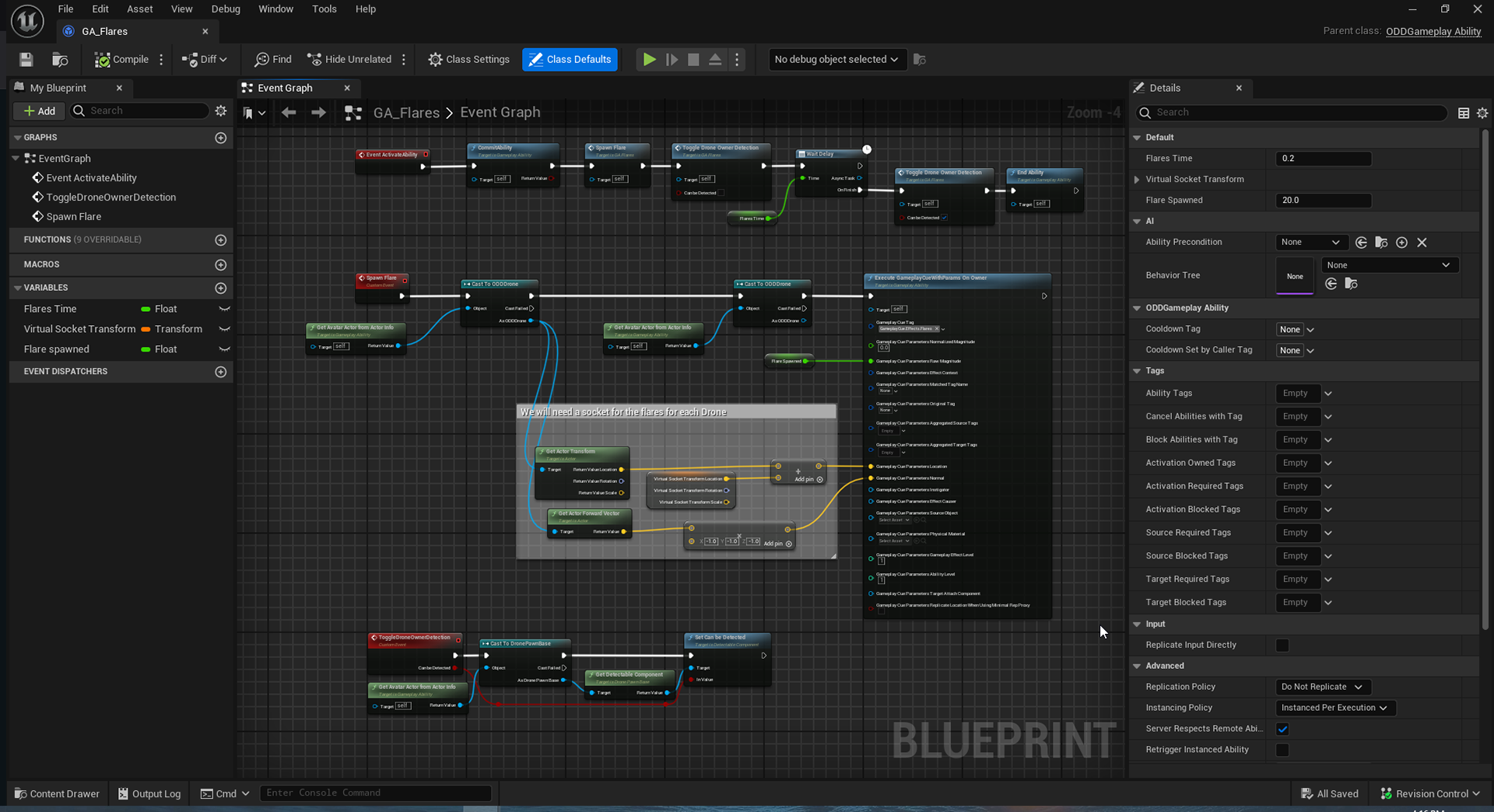Expand the Virtual Socket Transform property

pyautogui.click(x=1137, y=180)
